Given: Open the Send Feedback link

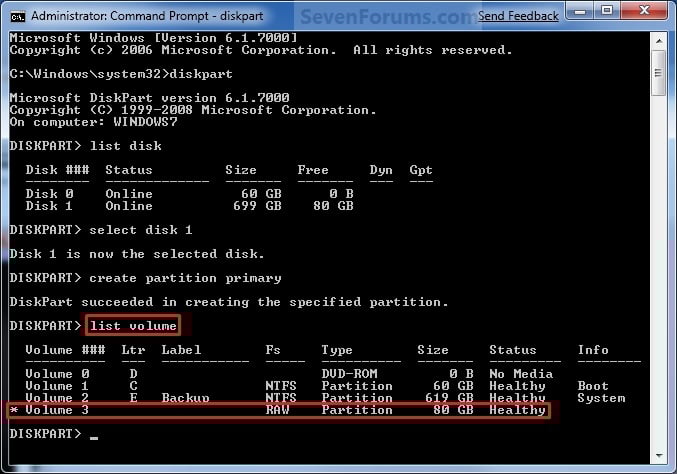Looking at the screenshot, I should (518, 16).
